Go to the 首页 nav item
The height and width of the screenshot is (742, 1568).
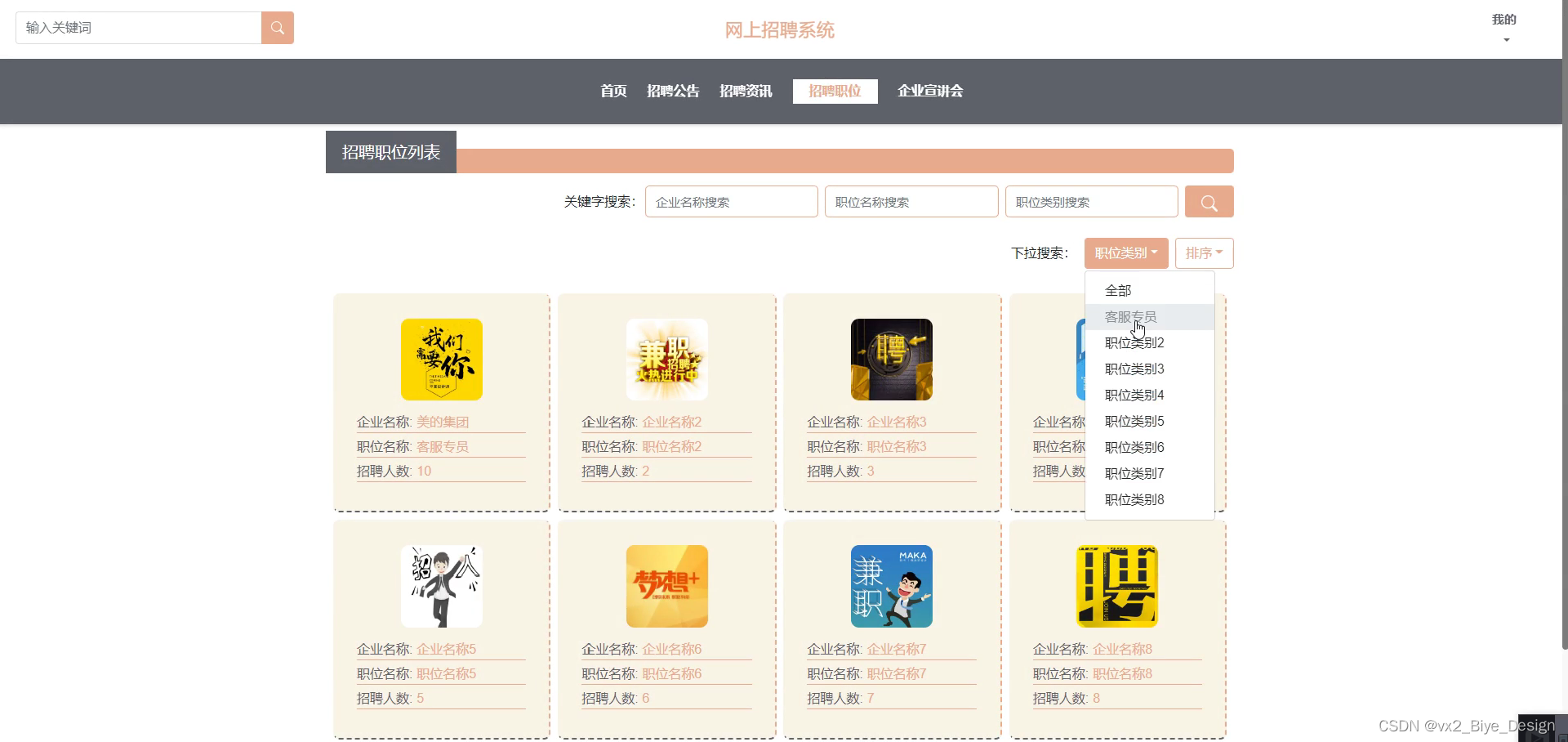click(613, 91)
